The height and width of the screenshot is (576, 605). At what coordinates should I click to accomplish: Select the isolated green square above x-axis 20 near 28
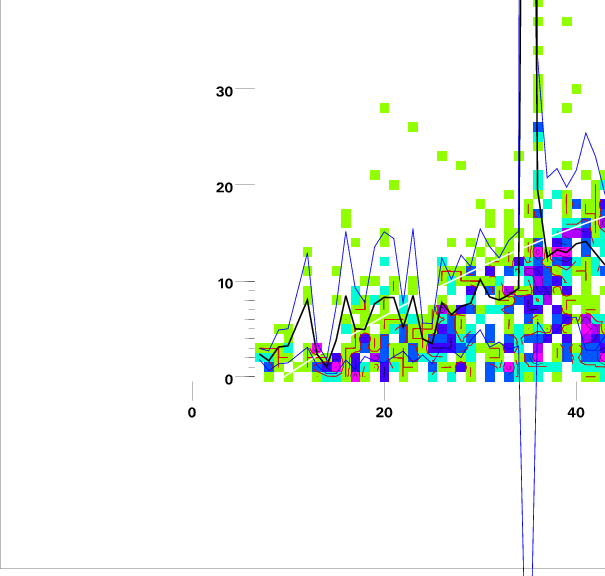point(384,107)
